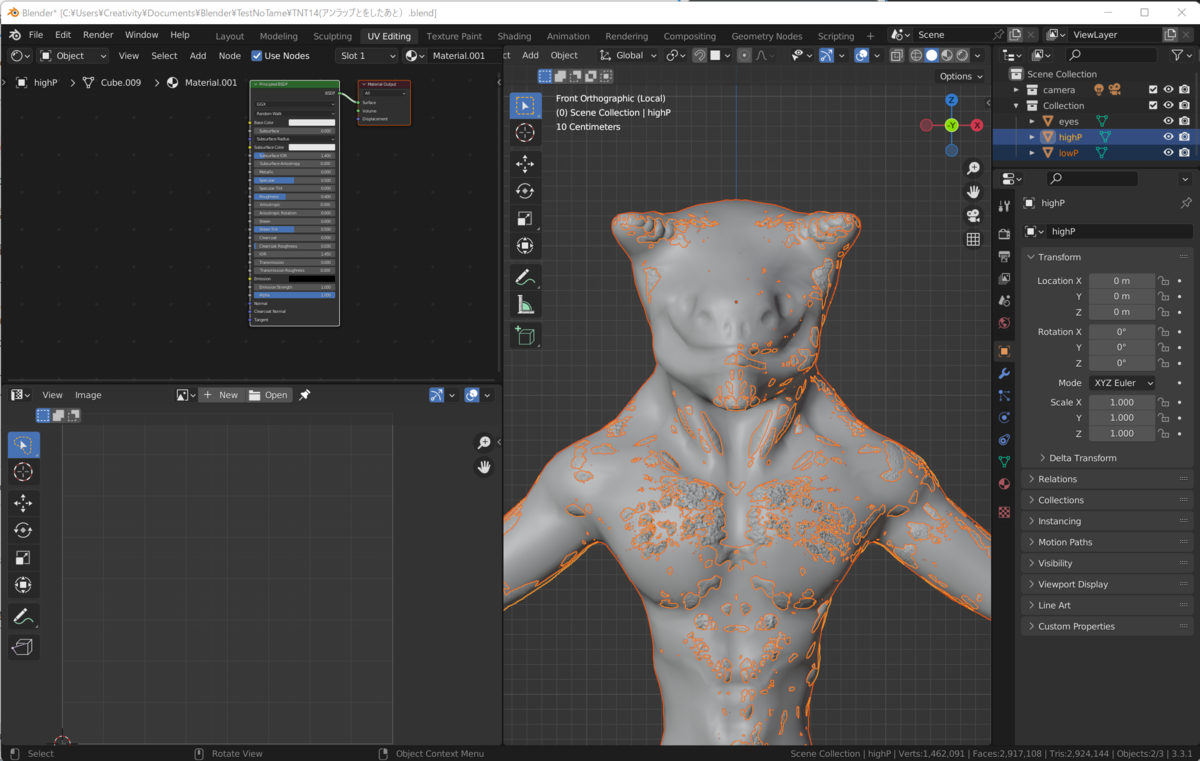
Task: Open the Modifier properties wrench tab
Action: [x=1004, y=373]
